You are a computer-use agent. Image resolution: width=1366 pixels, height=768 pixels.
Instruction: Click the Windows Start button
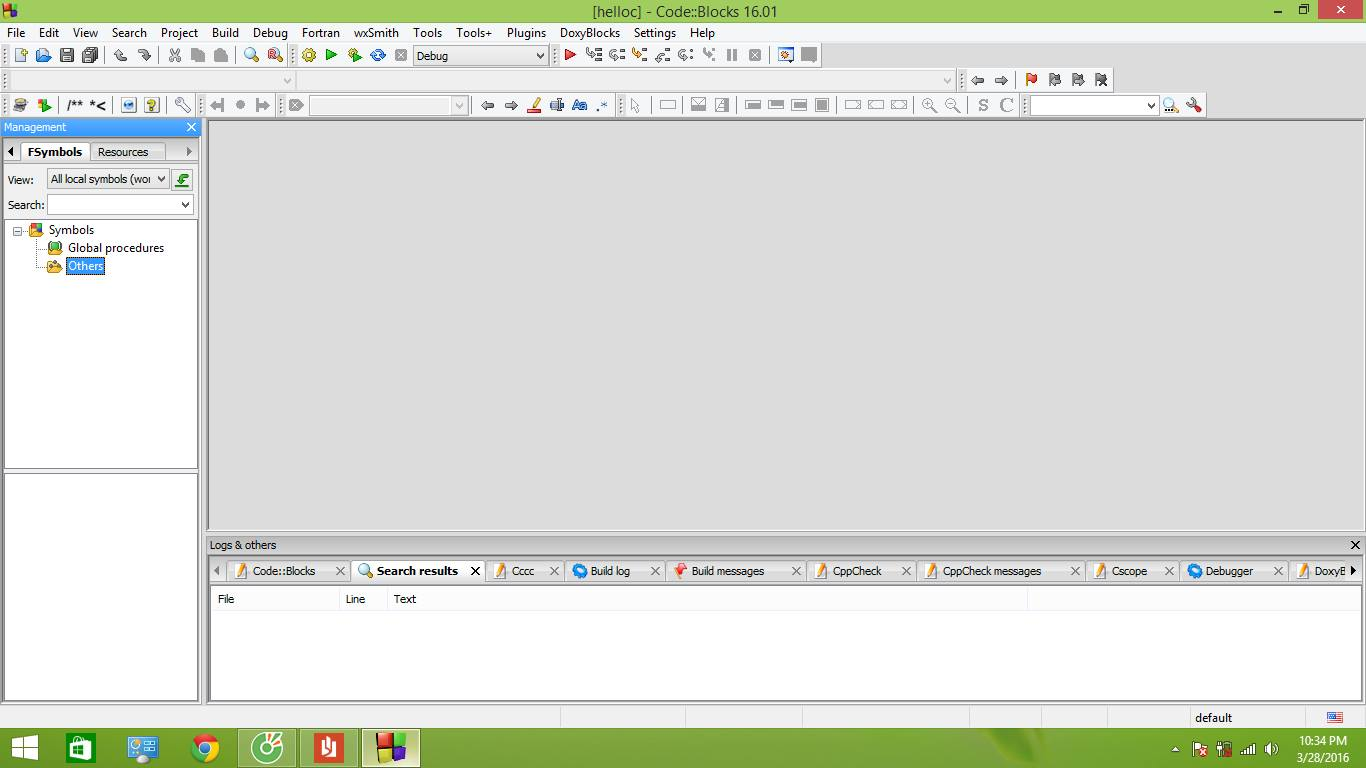[x=25, y=747]
